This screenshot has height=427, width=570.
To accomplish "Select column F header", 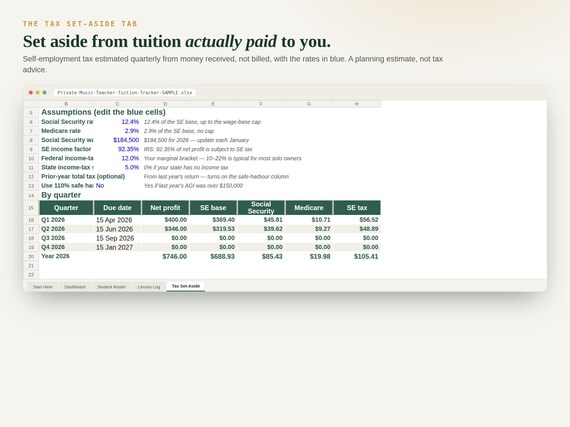I will coord(261,104).
